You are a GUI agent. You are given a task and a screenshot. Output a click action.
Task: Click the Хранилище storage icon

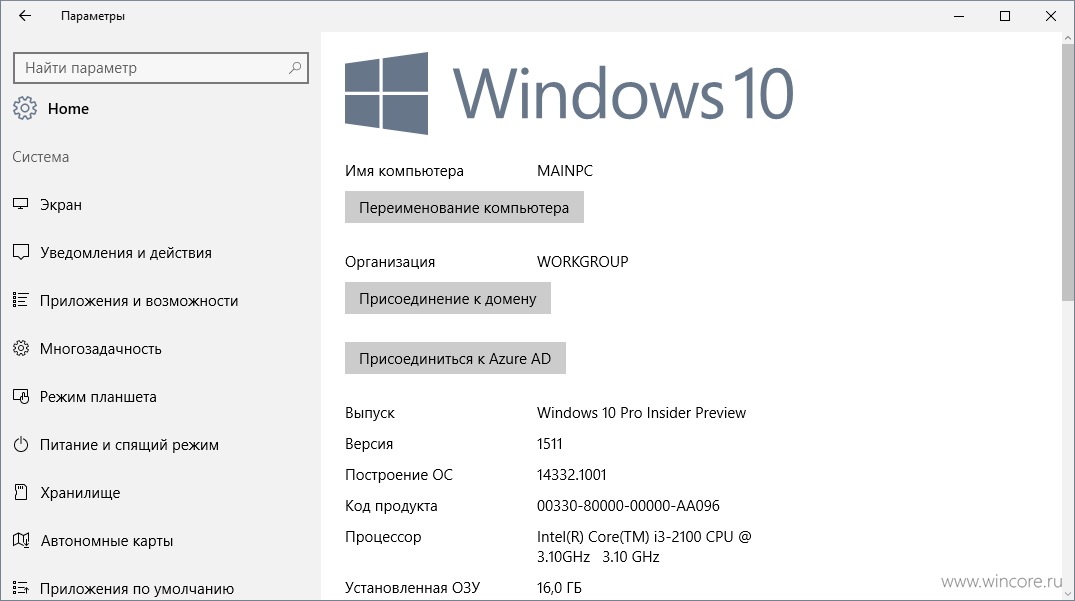pos(21,492)
